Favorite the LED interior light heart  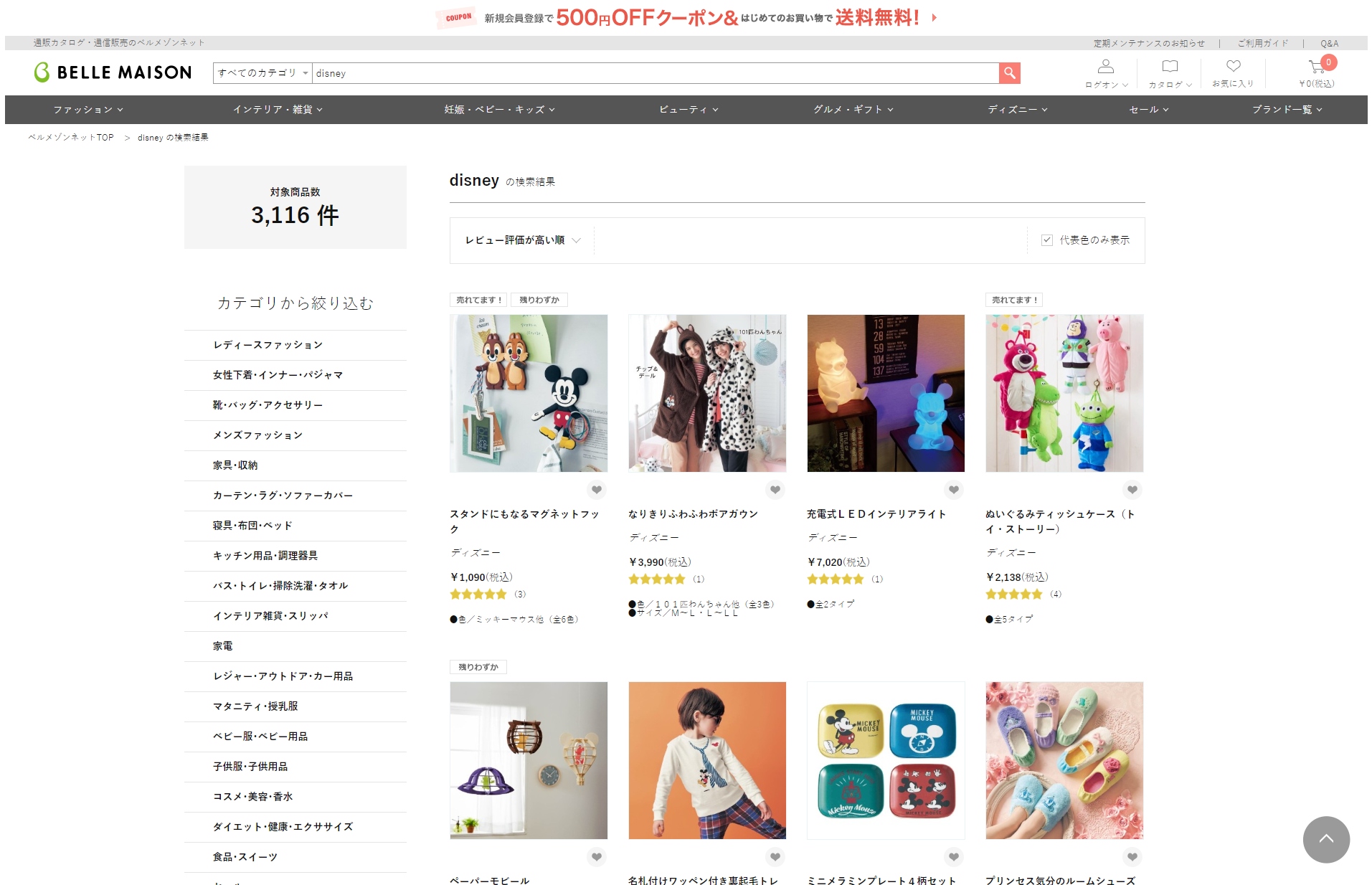point(953,490)
